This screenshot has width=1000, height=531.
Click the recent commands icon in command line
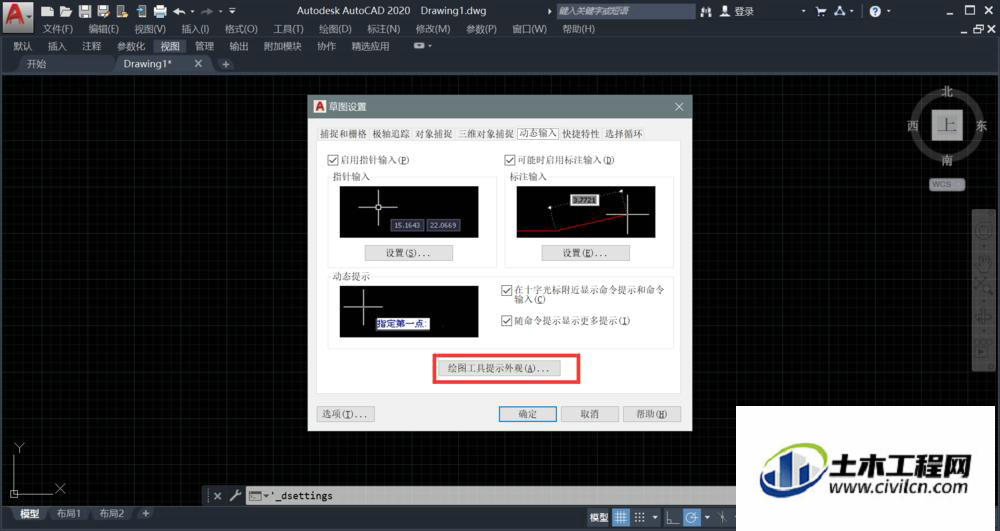[255, 495]
